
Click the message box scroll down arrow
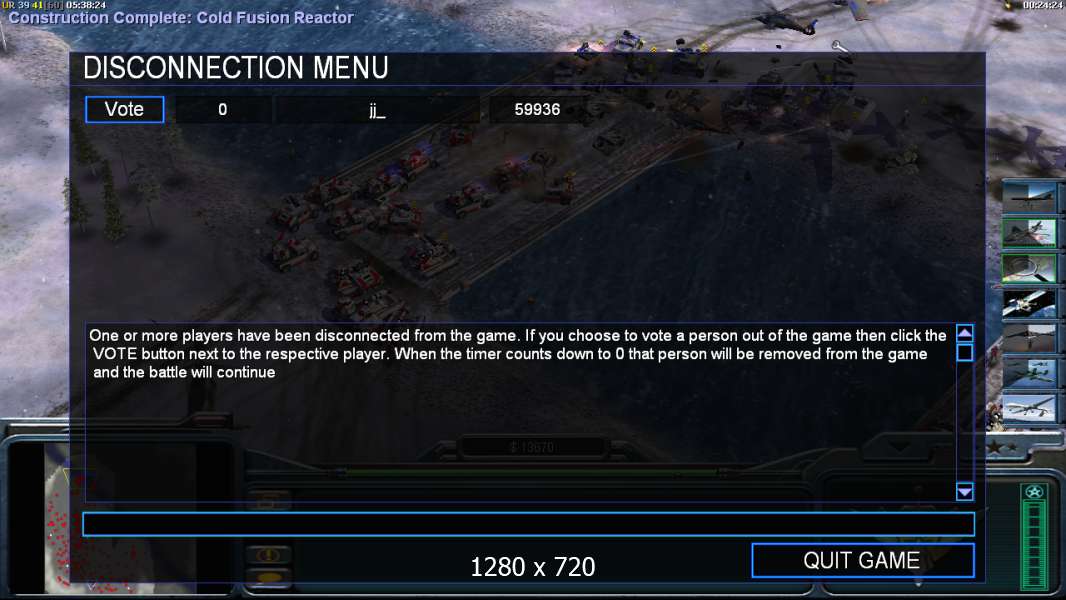click(x=964, y=491)
